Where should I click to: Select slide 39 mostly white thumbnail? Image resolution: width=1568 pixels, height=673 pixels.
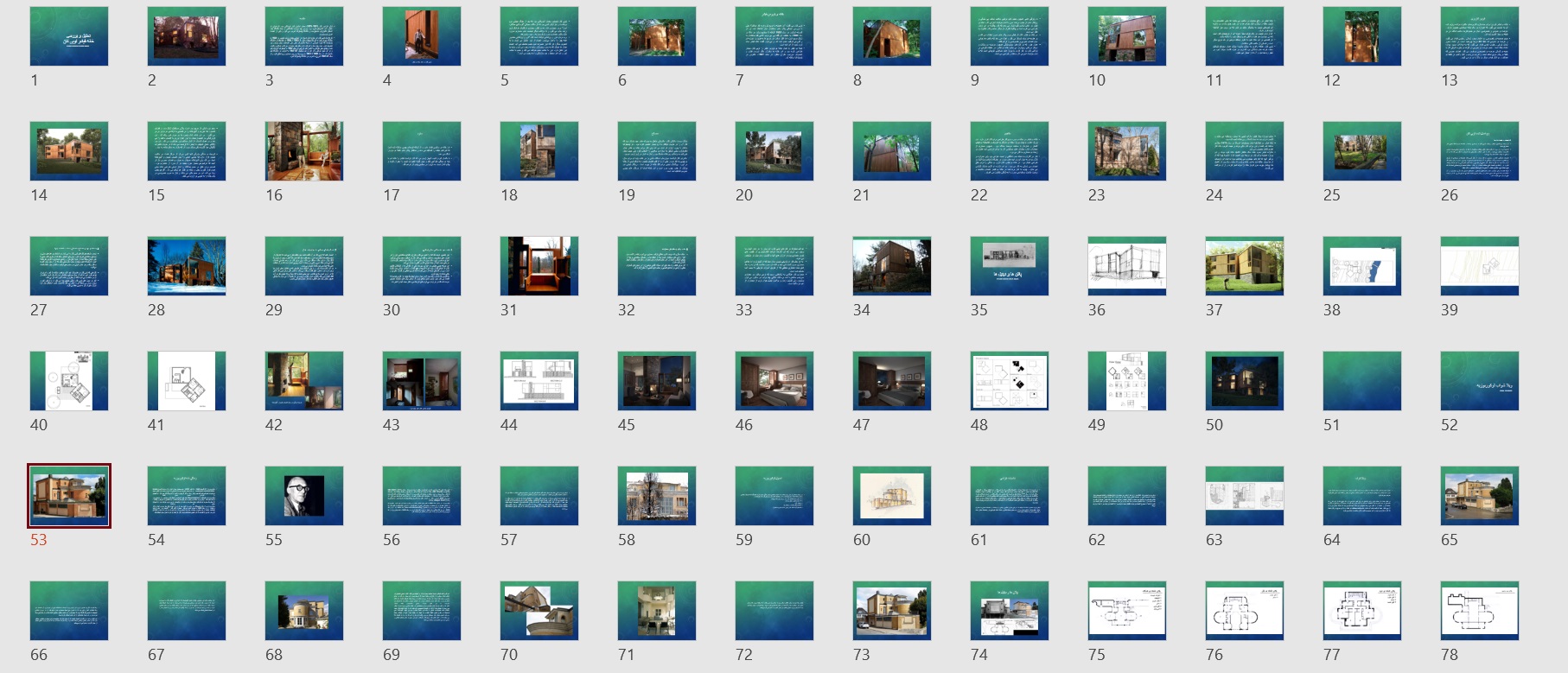1480,266
